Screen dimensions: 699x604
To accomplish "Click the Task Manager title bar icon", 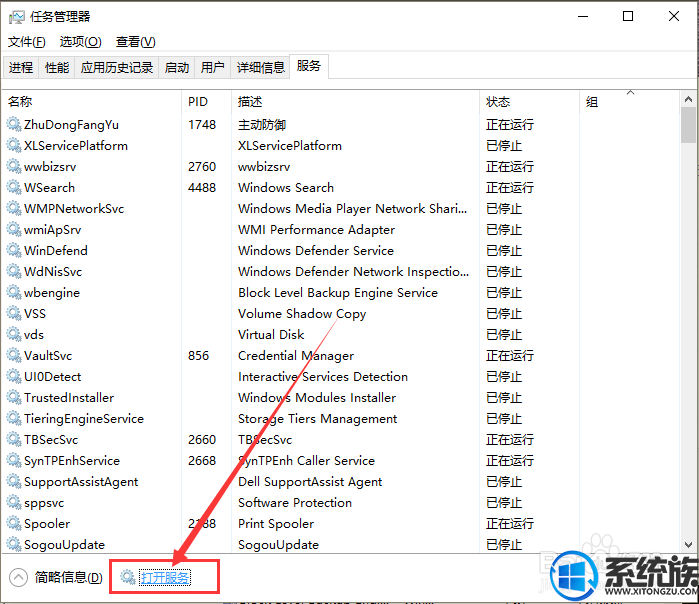I will (x=17, y=17).
